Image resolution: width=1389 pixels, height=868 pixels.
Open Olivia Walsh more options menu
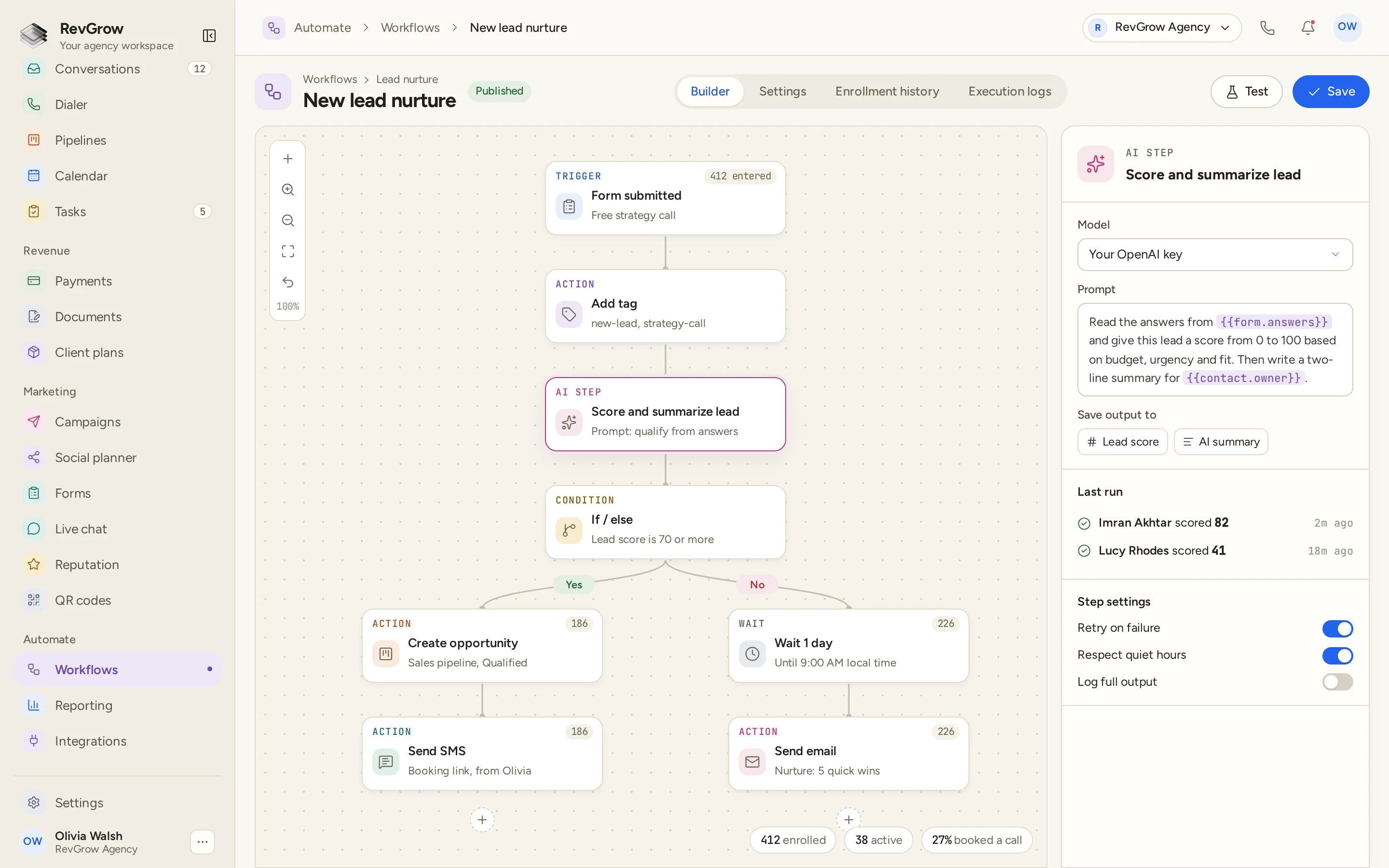[202, 841]
